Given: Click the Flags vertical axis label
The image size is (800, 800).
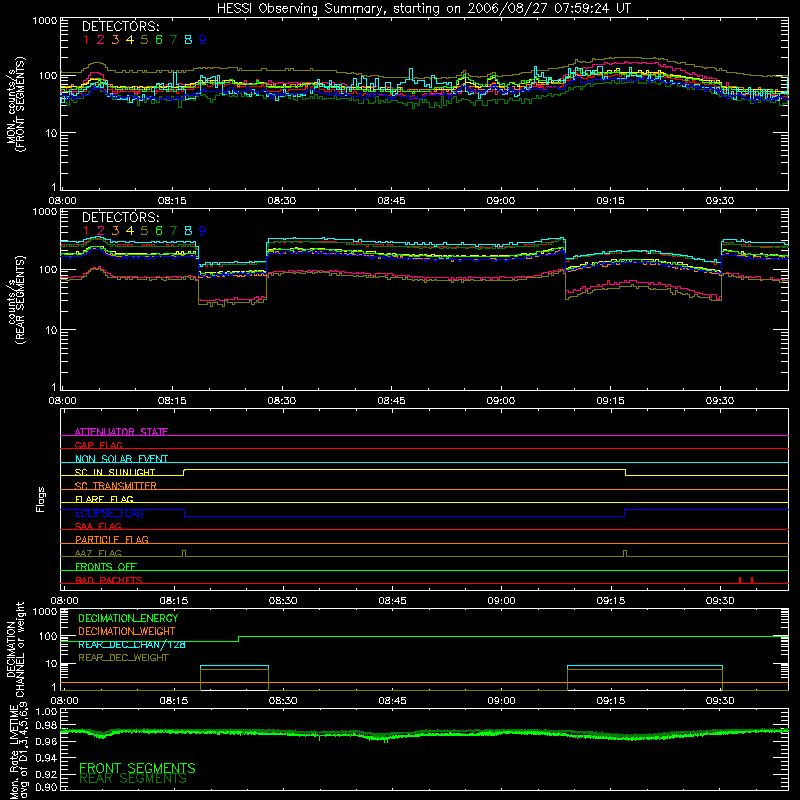Looking at the screenshot, I should [40, 499].
